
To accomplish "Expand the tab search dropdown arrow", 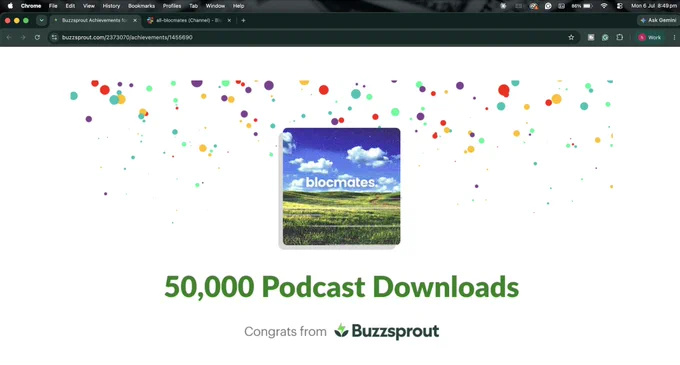I will [41, 20].
